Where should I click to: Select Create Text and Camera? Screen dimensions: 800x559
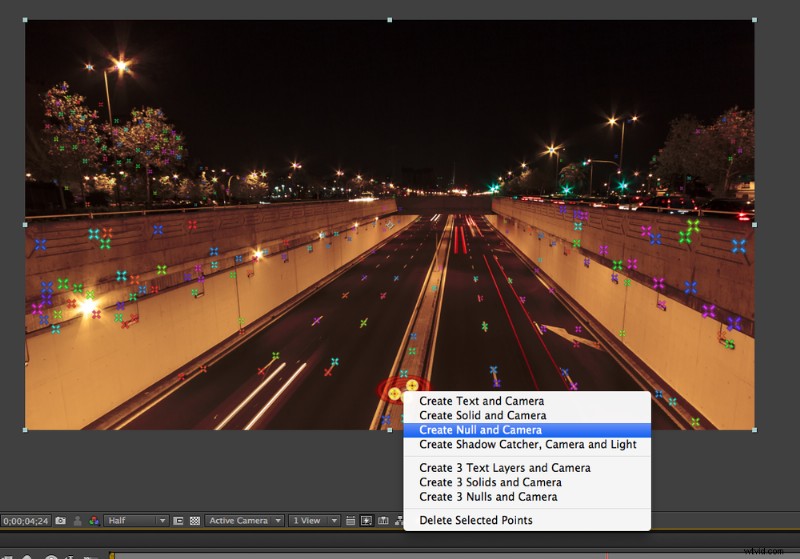[x=482, y=401]
